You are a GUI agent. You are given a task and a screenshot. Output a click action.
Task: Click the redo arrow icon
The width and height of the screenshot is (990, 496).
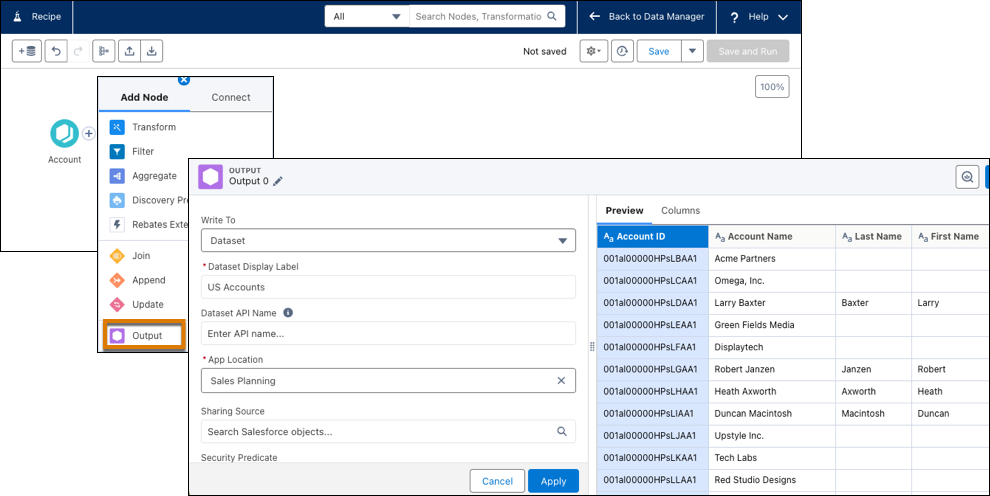78,51
